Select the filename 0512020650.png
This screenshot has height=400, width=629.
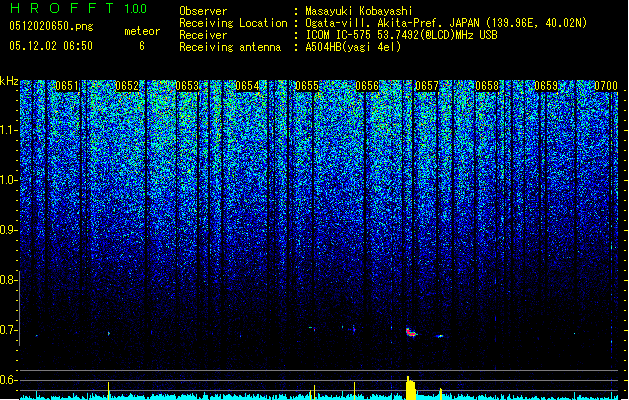tap(51, 26)
